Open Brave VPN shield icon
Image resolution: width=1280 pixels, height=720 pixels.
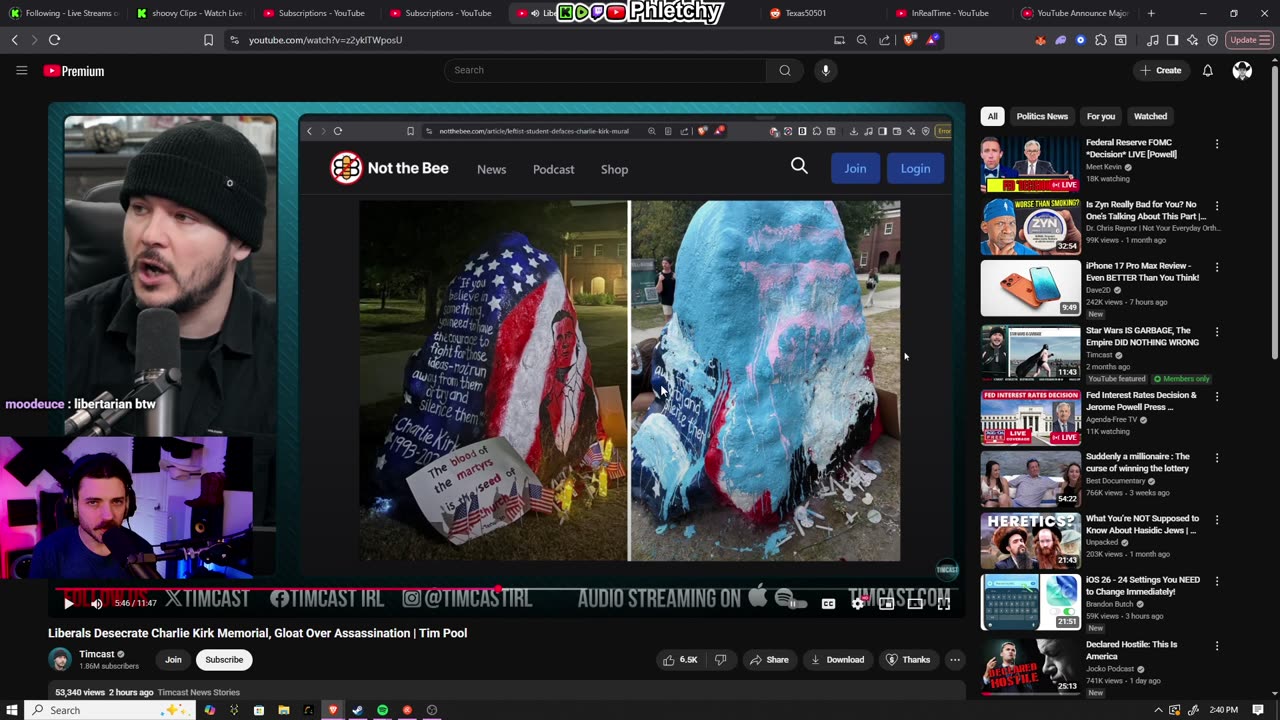[x=1212, y=40]
